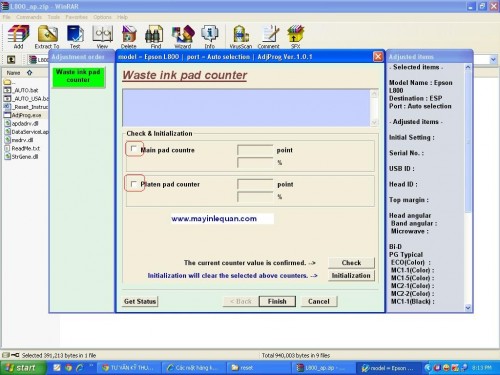Open the Options menu
This screenshot has height=375, width=500.
102,17
